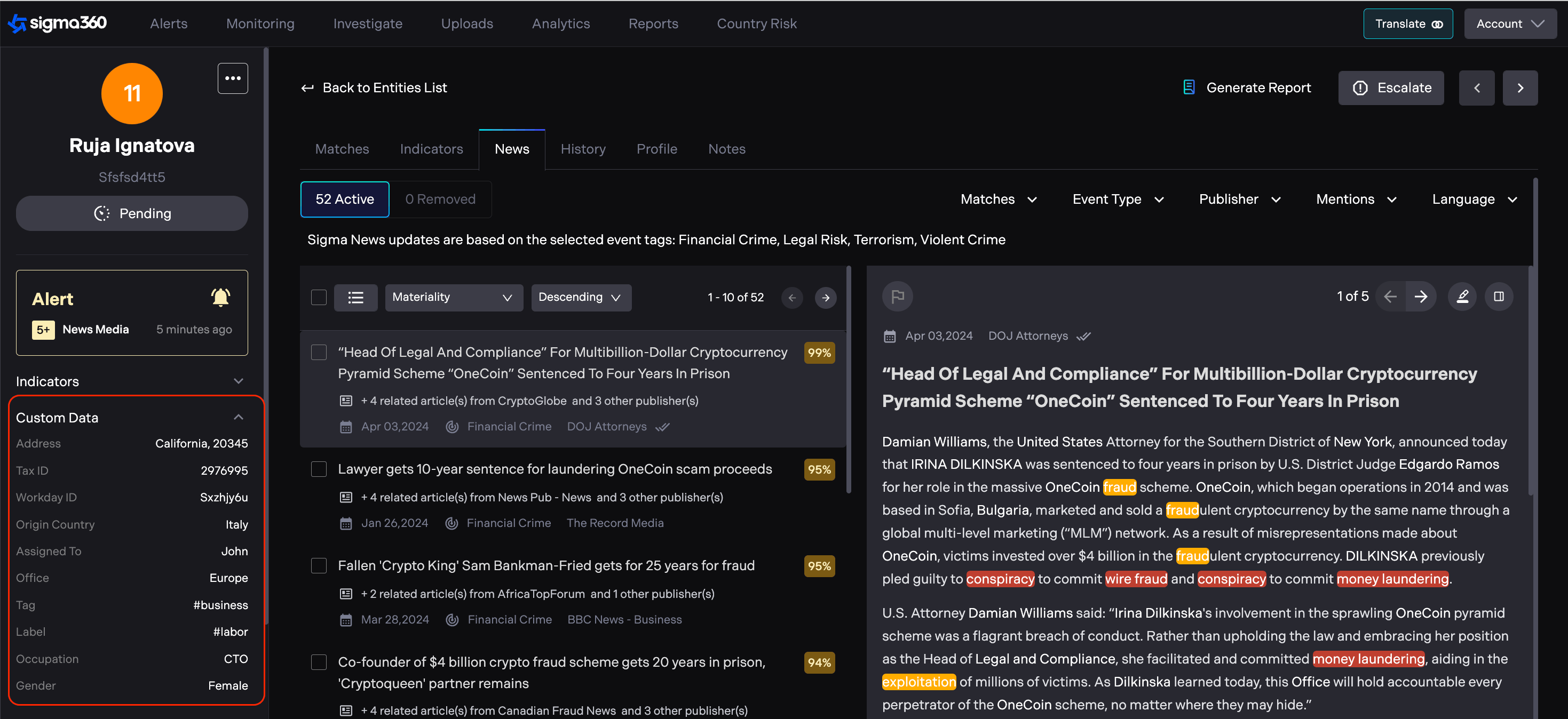Screen dimensions: 1568x719
Task: Click the flag icon above the article
Action: (x=897, y=296)
